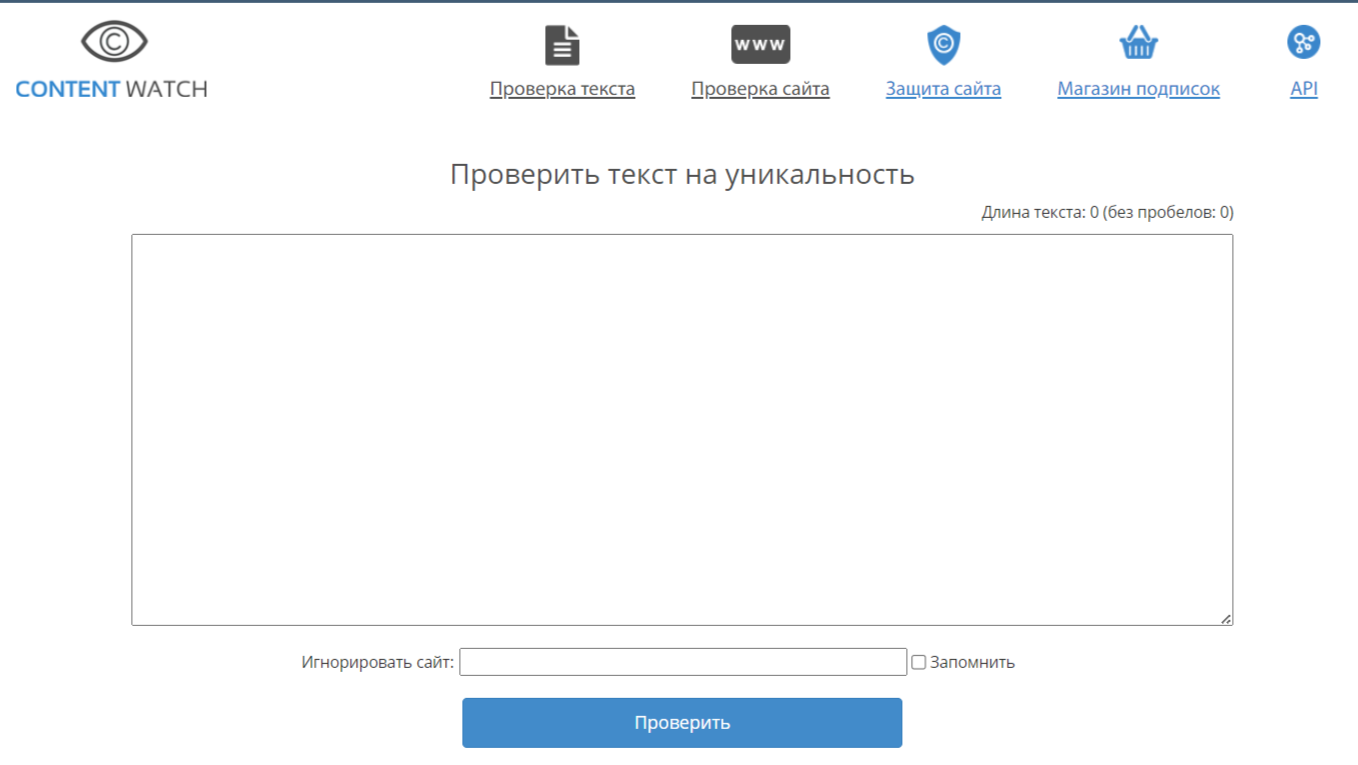Open the API text link
The height and width of the screenshot is (765, 1358).
(1304, 89)
